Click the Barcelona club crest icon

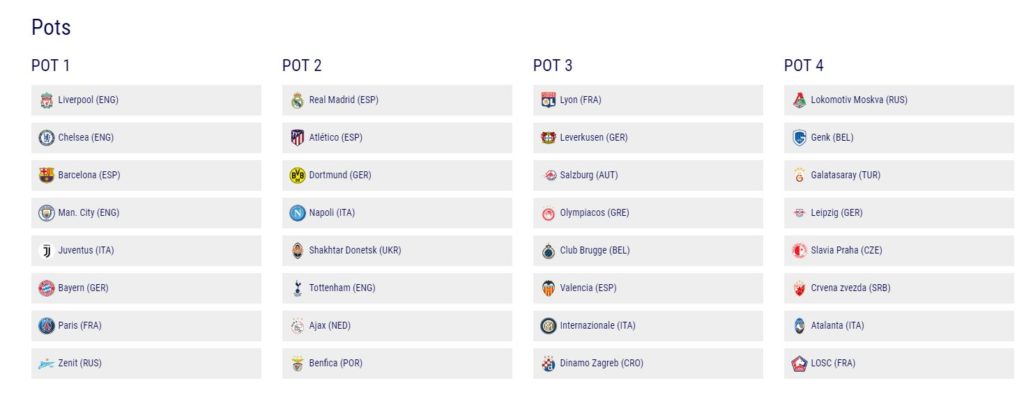[46, 176]
